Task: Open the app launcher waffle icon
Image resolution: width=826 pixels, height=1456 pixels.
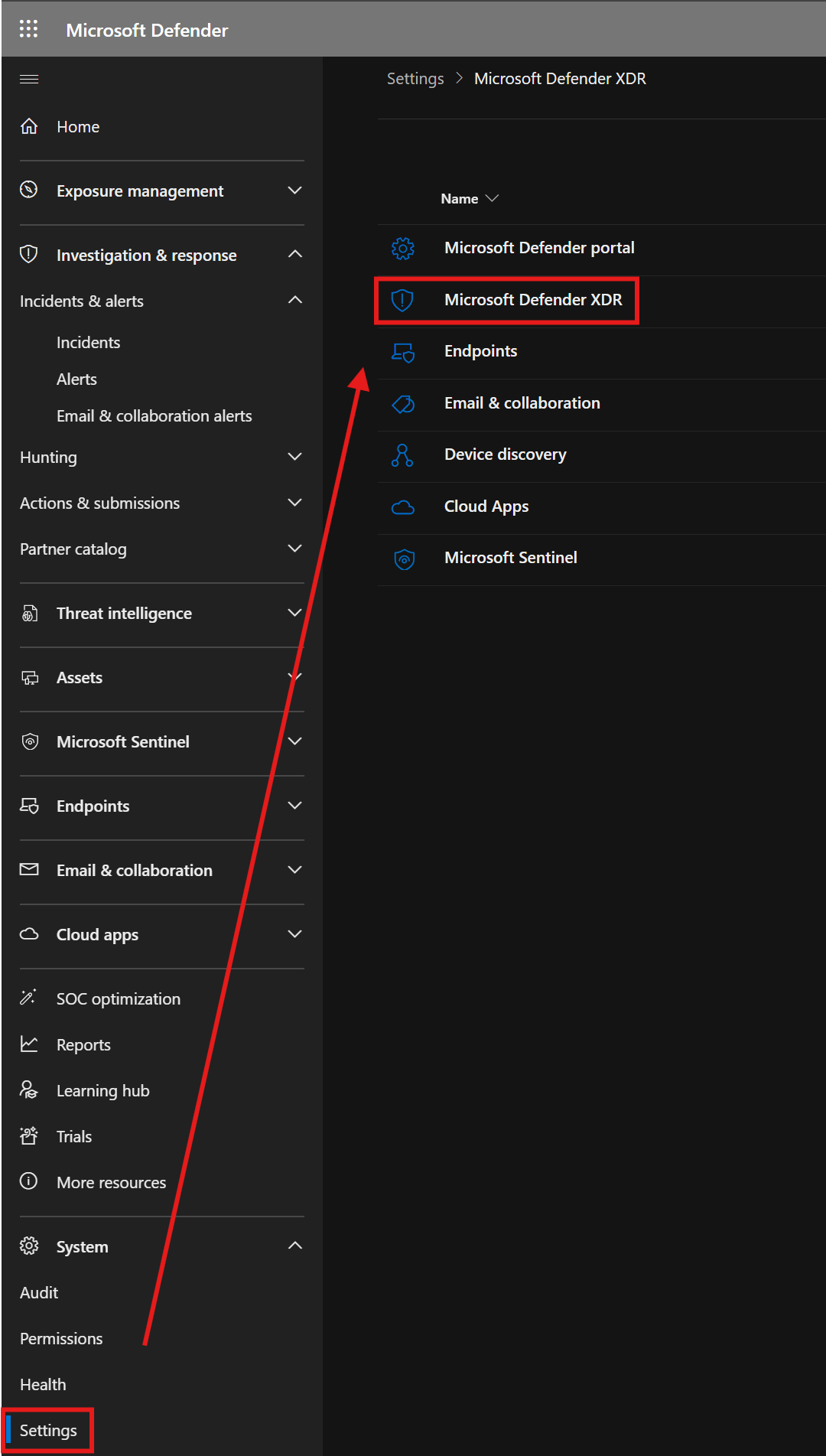Action: coord(28,29)
